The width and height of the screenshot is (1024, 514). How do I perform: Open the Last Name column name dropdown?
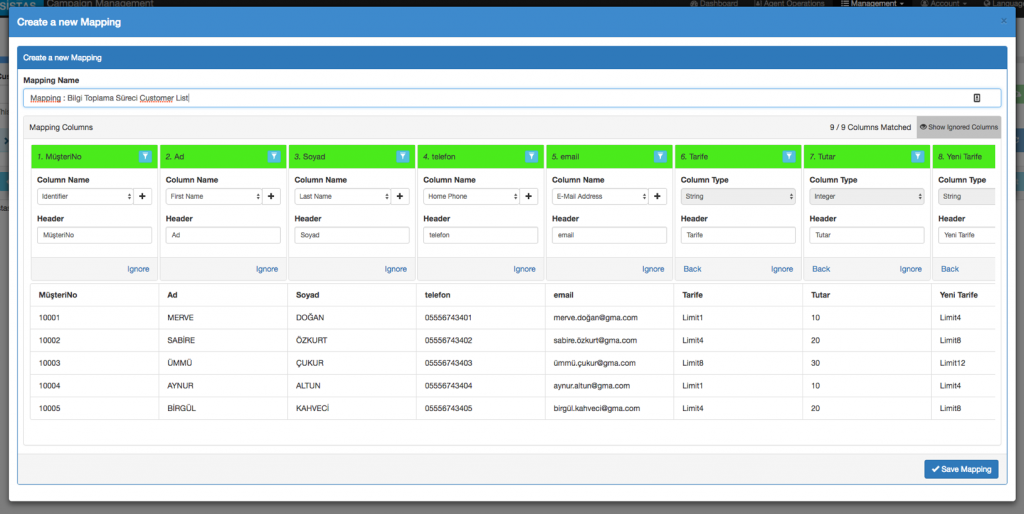342,197
